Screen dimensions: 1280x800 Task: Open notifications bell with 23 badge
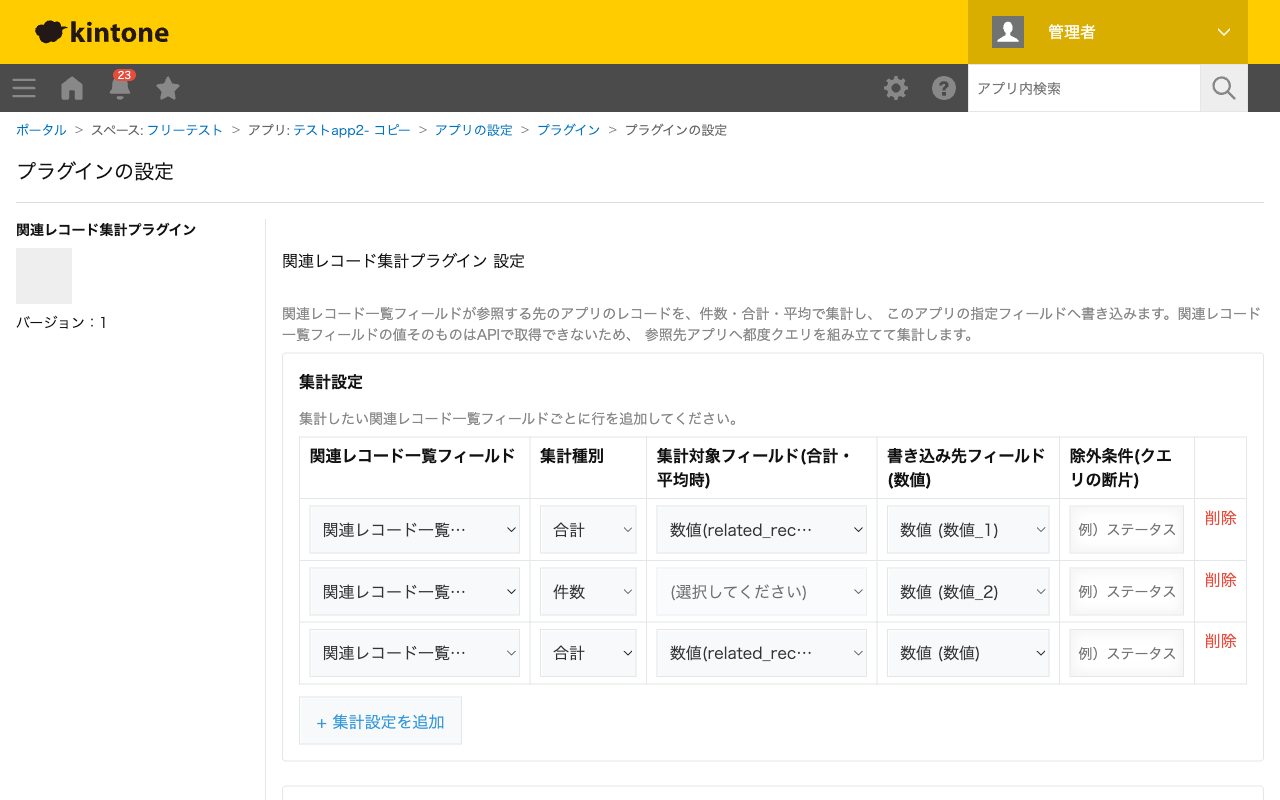click(x=120, y=86)
